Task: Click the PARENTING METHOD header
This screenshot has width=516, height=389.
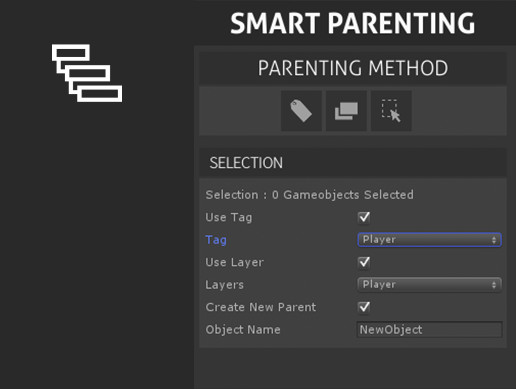Action: point(353,68)
